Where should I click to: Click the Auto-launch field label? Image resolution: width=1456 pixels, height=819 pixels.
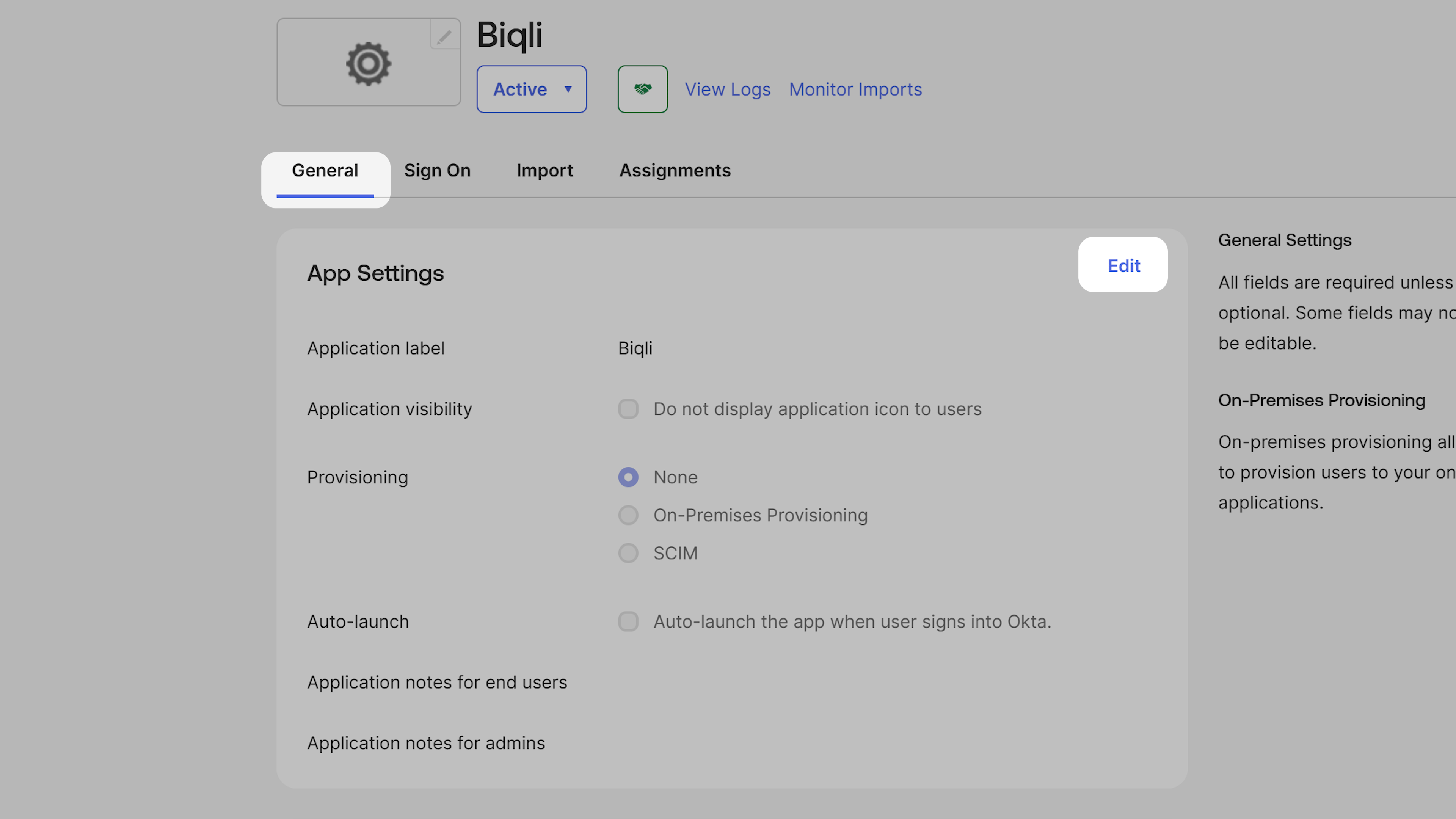tap(358, 621)
